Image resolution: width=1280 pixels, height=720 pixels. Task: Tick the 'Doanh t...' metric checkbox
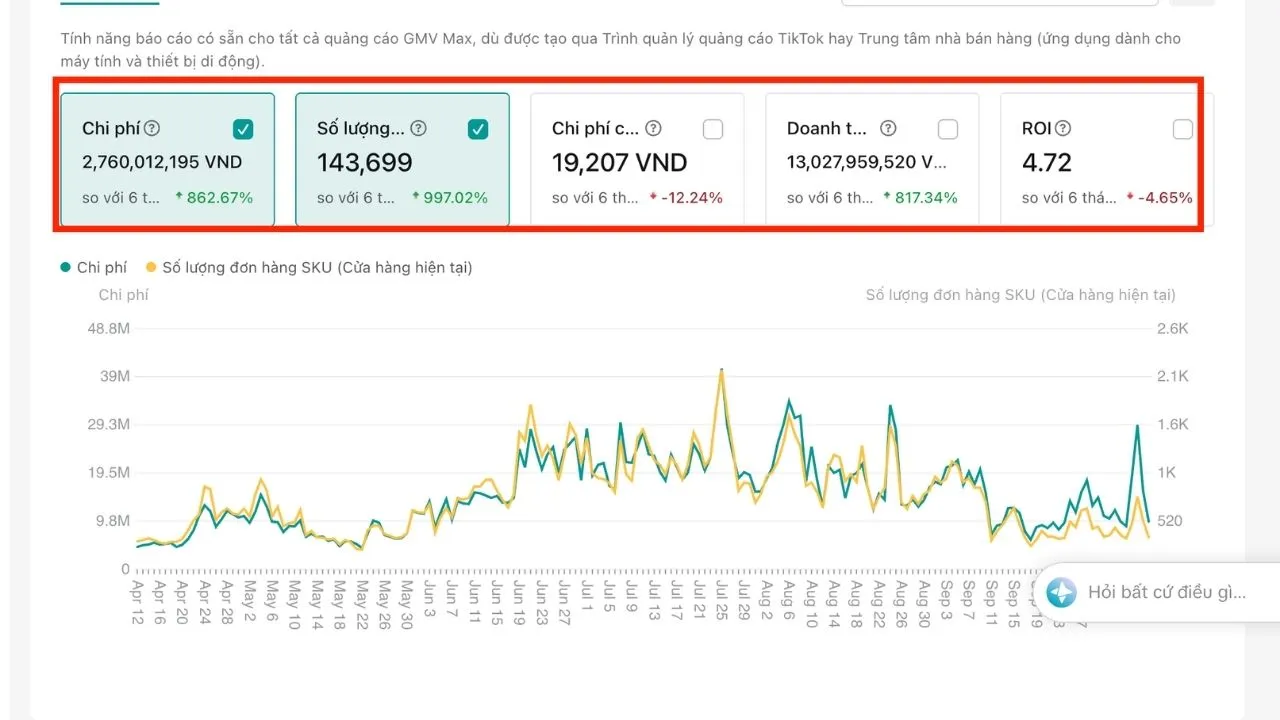click(948, 129)
